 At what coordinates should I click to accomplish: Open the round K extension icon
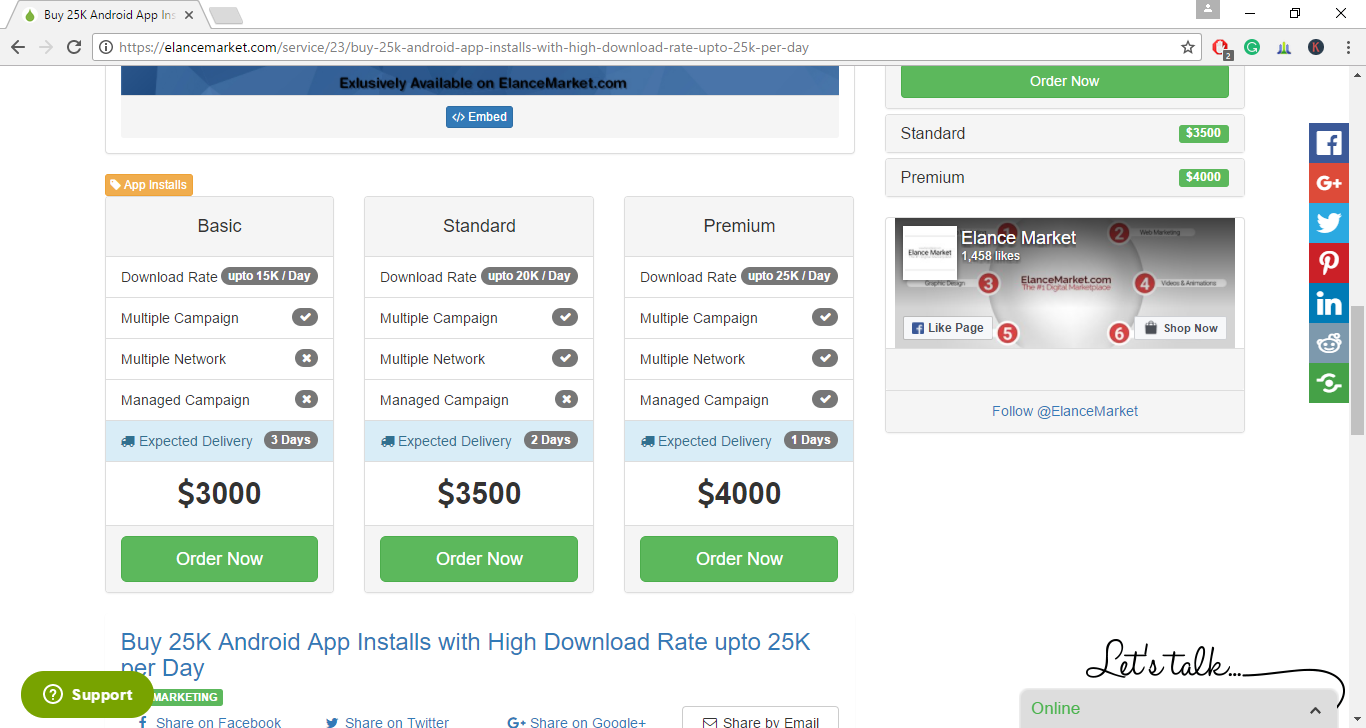tap(1316, 47)
